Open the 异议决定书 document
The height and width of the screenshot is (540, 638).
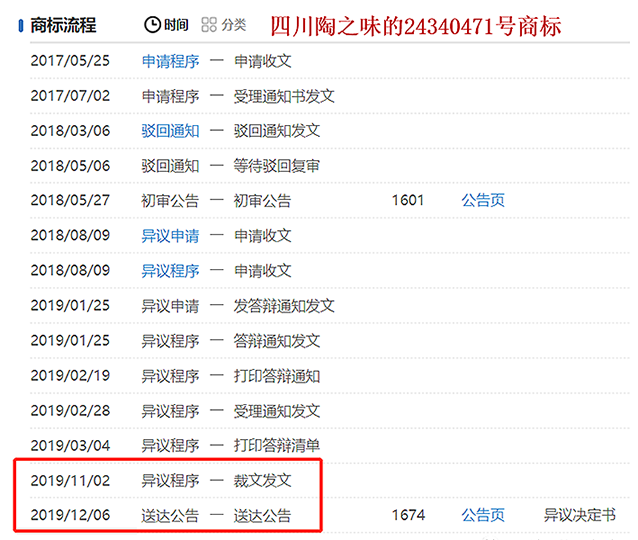click(x=579, y=515)
